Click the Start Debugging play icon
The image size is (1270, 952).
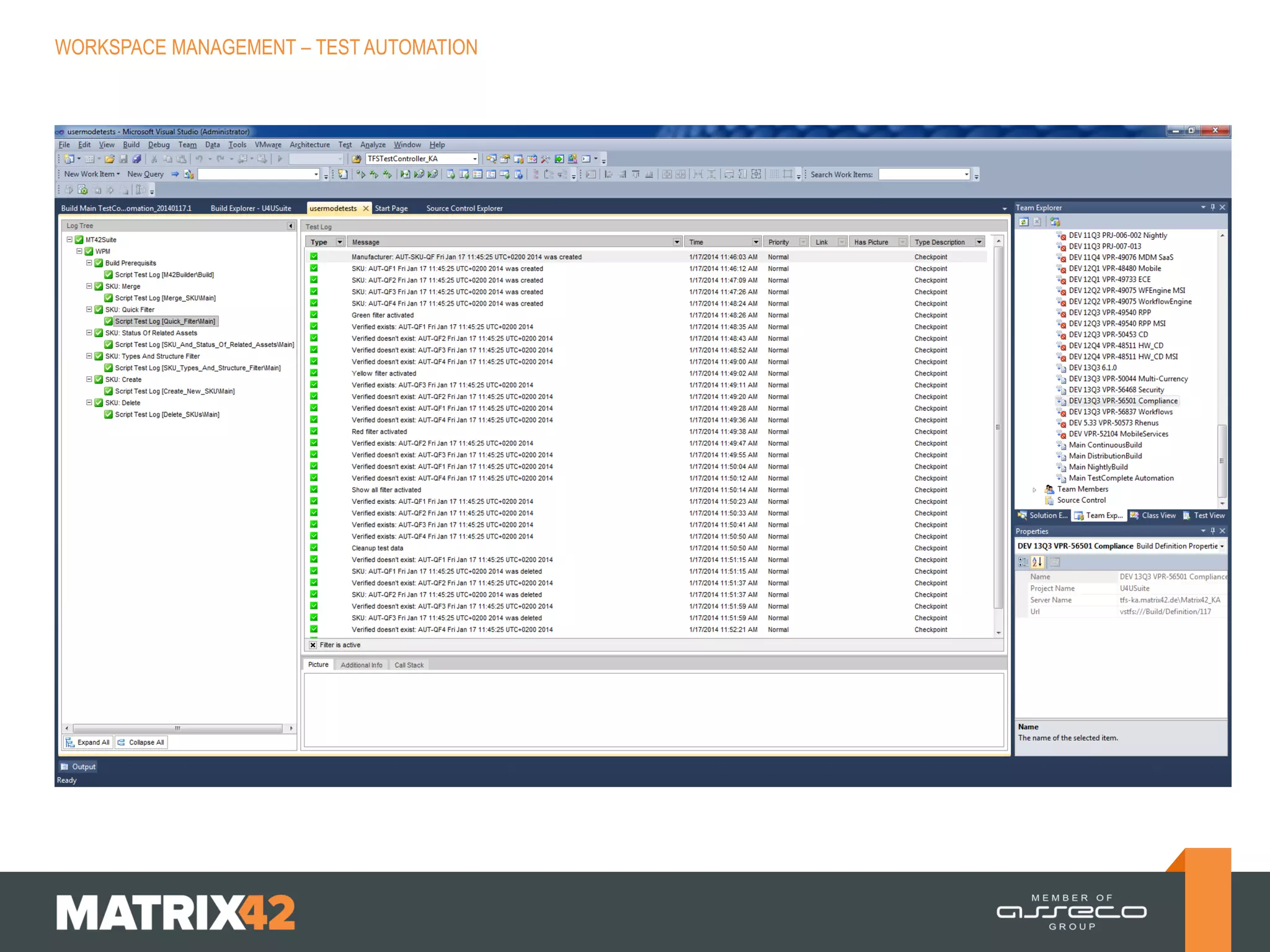click(280, 159)
